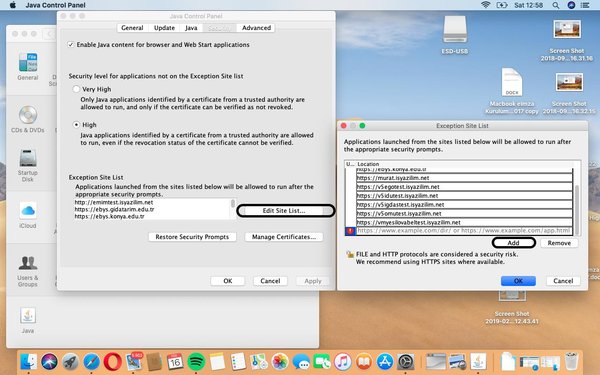Open the Apple menu
This screenshot has height=375, width=600.
coord(13,5)
